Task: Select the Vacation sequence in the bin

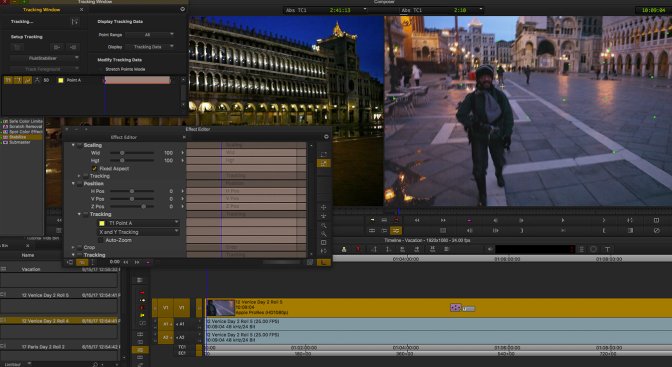Action: (31, 269)
